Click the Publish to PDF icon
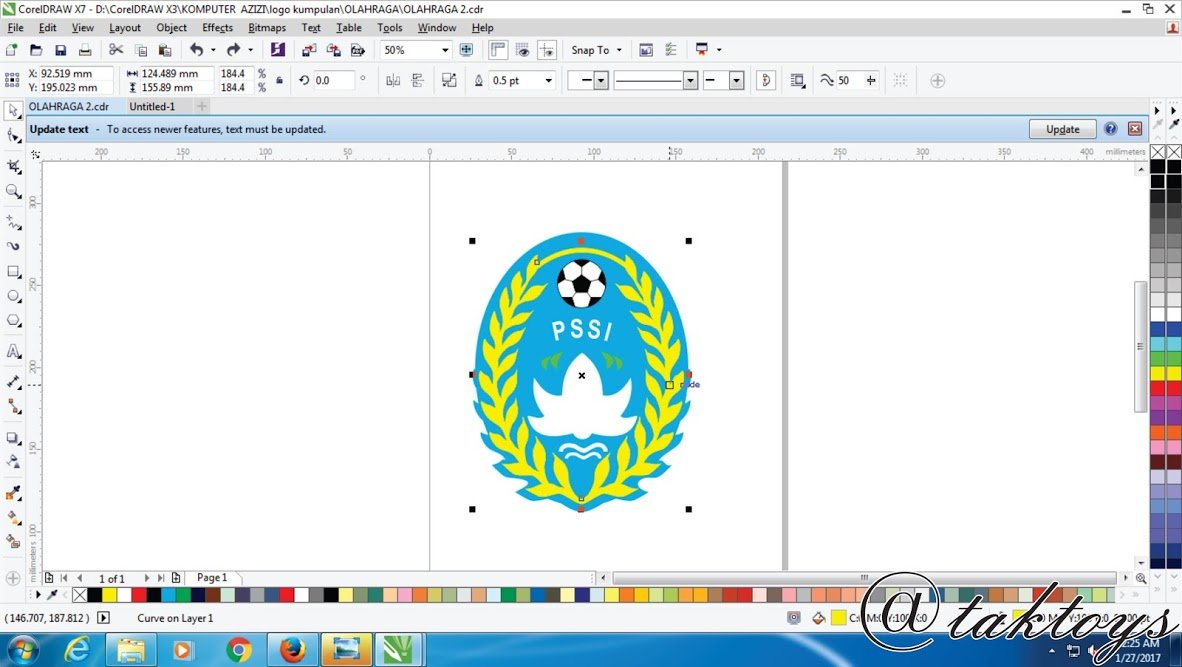 pyautogui.click(x=358, y=50)
